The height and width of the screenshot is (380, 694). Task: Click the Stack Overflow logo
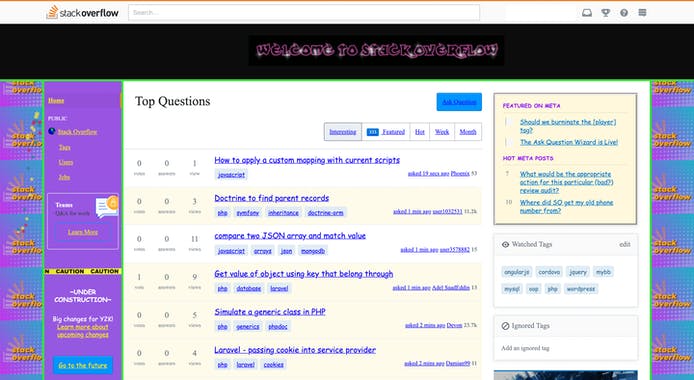[82, 12]
